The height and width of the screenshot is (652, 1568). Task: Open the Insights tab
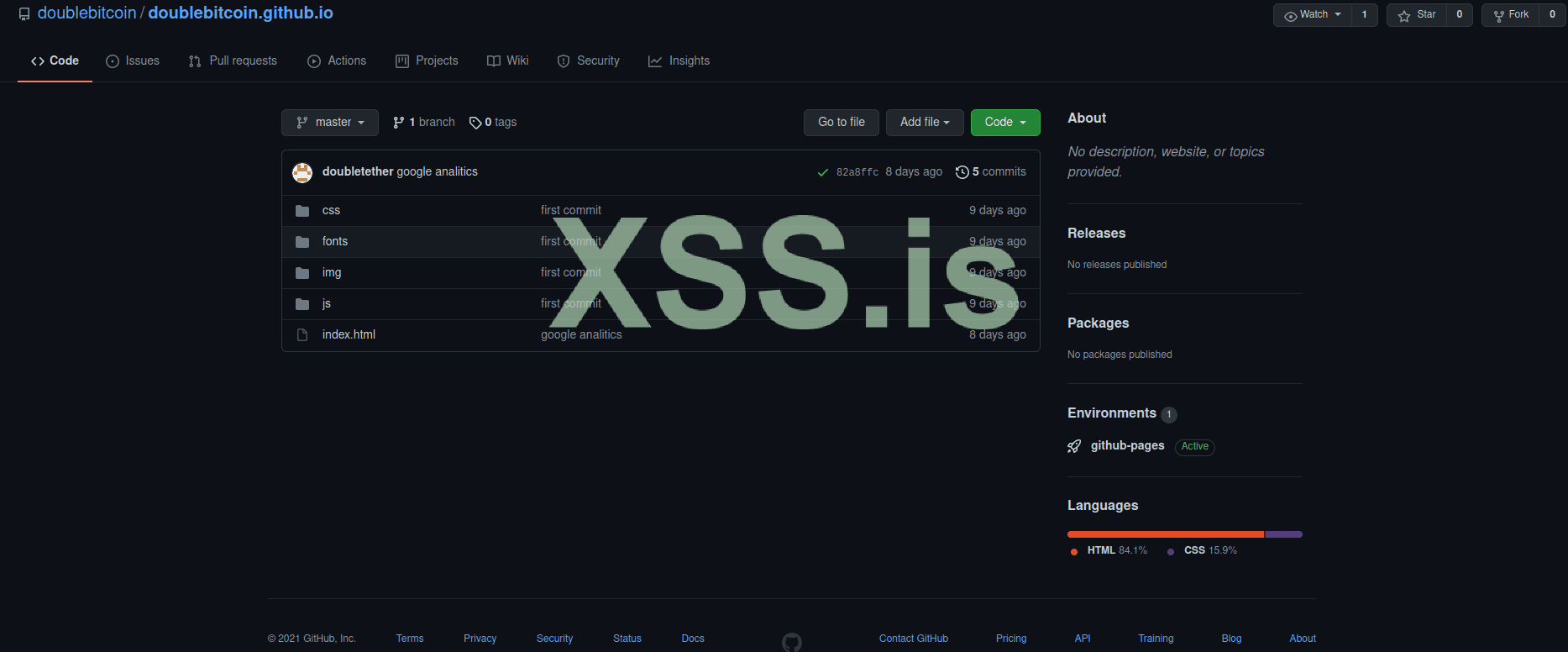pyautogui.click(x=679, y=60)
